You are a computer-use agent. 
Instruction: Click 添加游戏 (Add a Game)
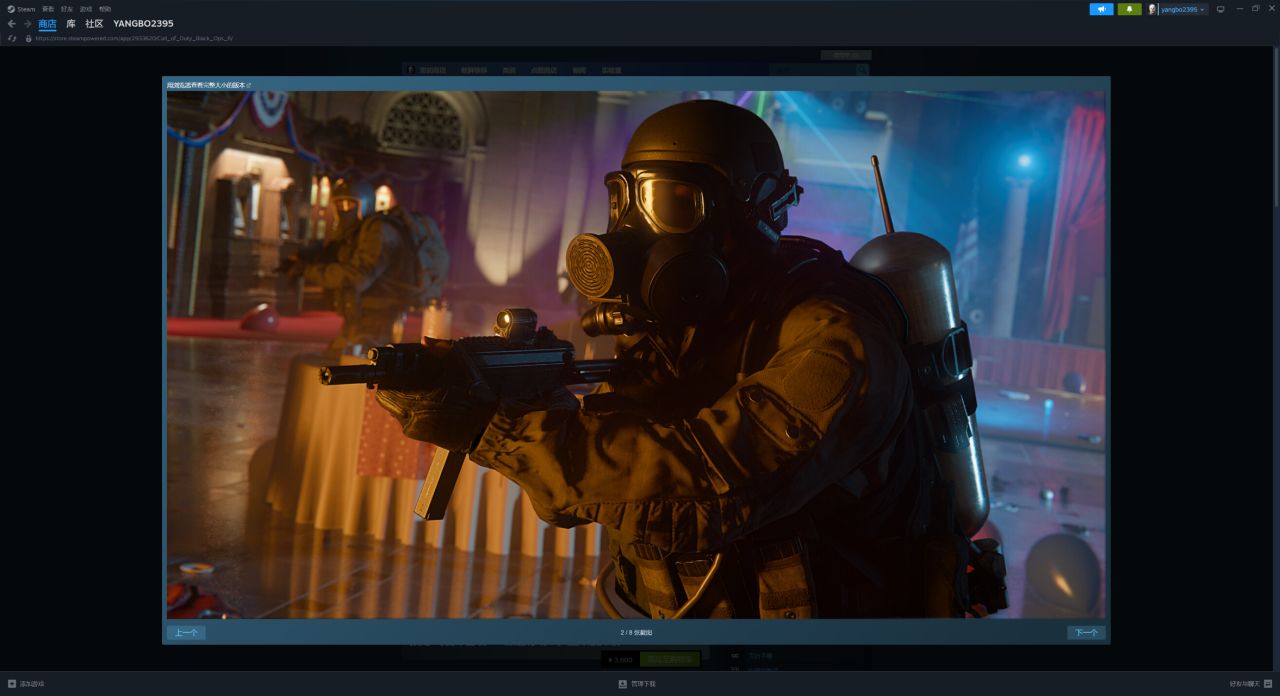[x=32, y=684]
